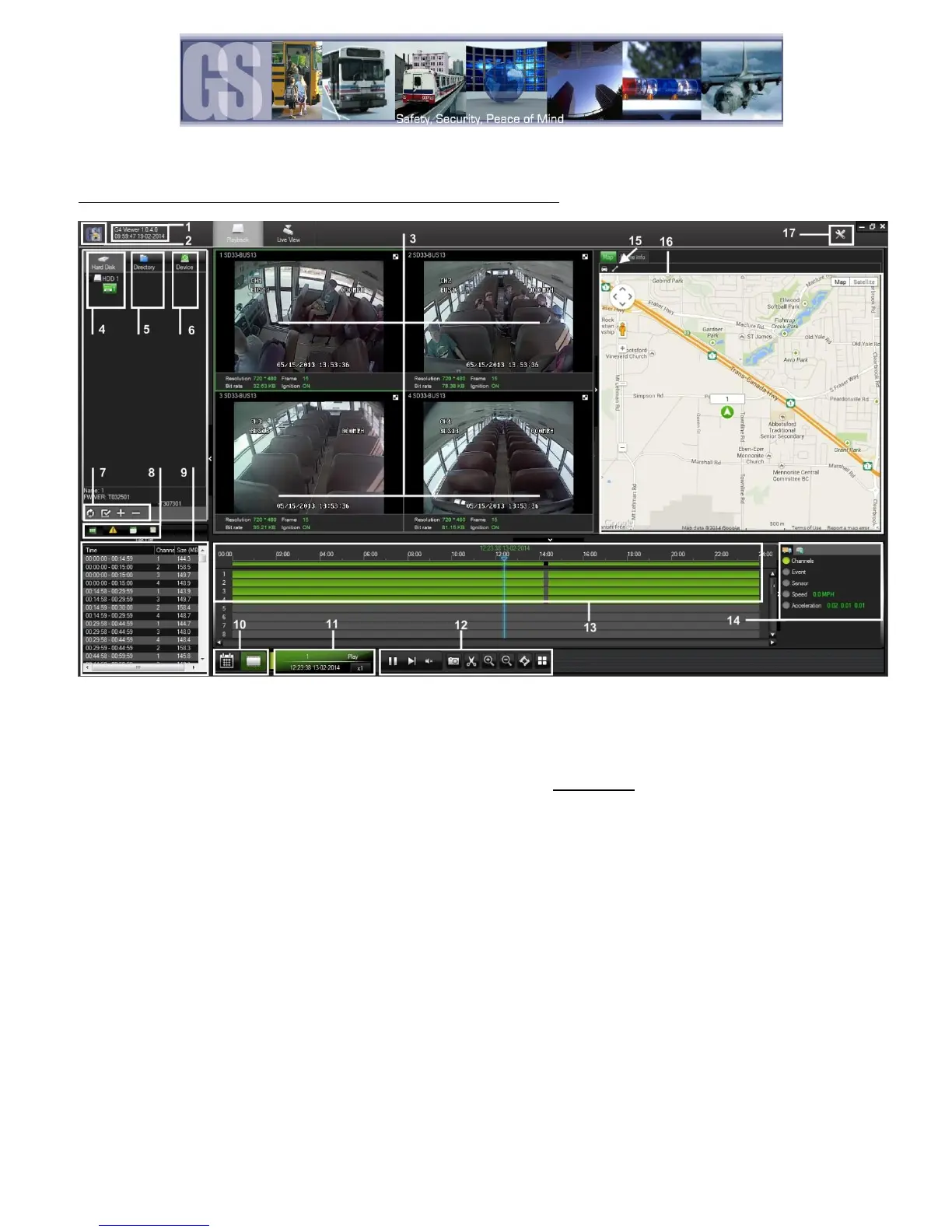The width and height of the screenshot is (952, 1232).
Task: Select the Device source tab
Action: (184, 262)
